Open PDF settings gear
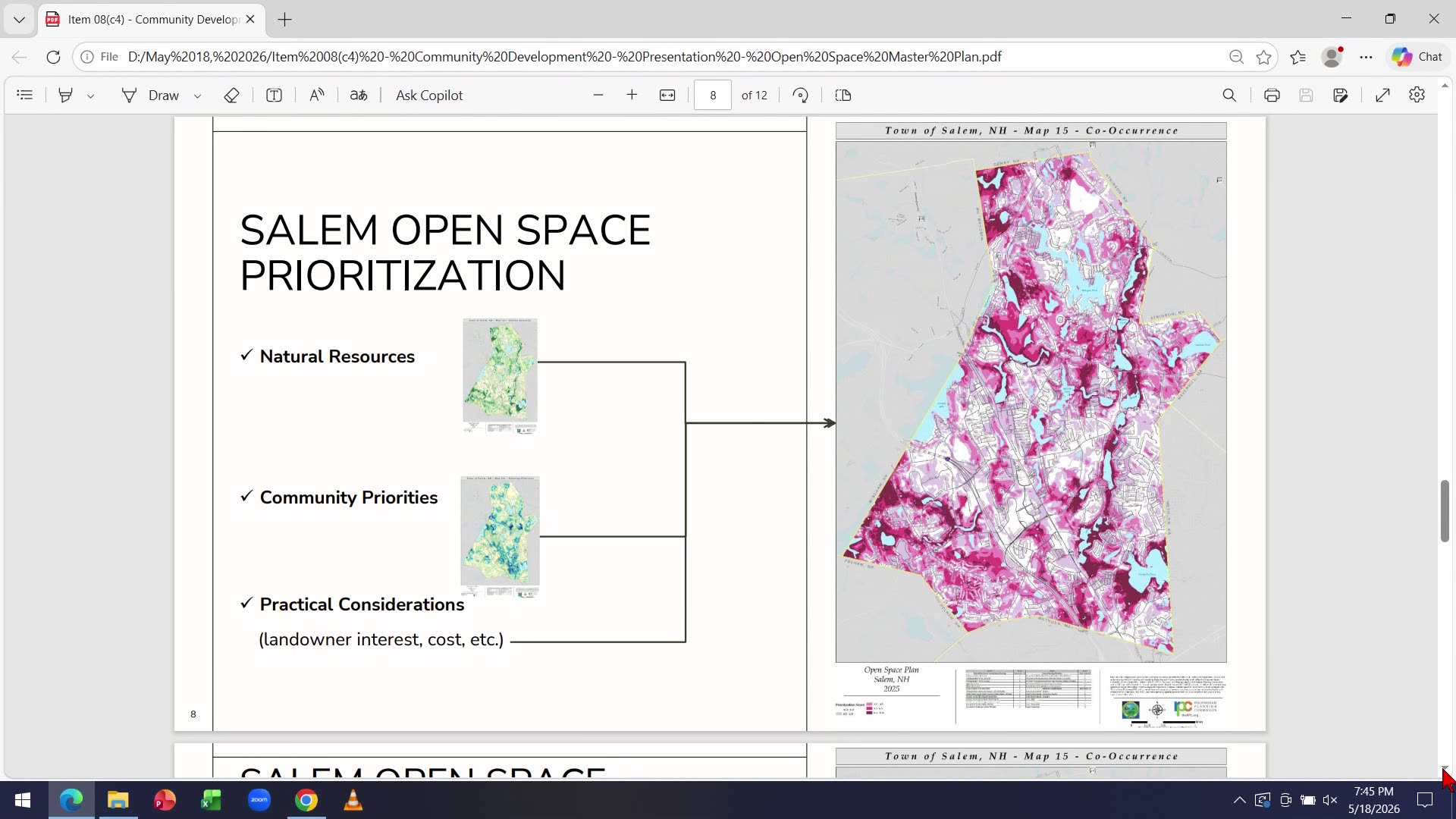This screenshot has height=819, width=1456. coord(1417,96)
